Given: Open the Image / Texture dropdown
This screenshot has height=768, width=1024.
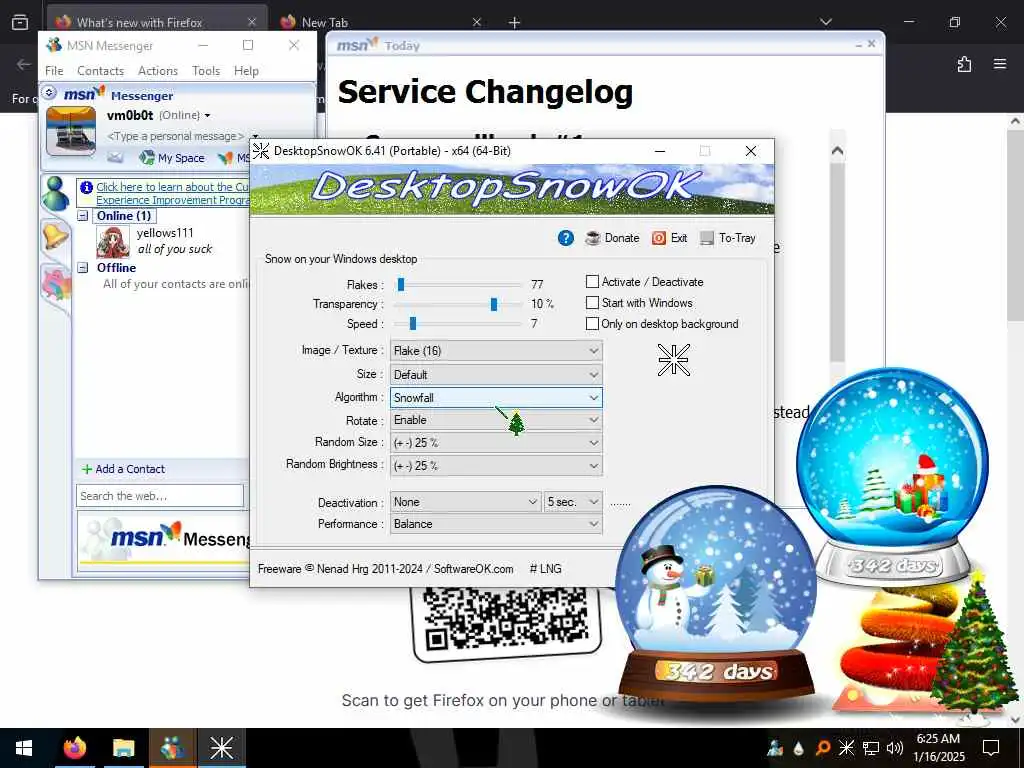Looking at the screenshot, I should (x=496, y=351).
